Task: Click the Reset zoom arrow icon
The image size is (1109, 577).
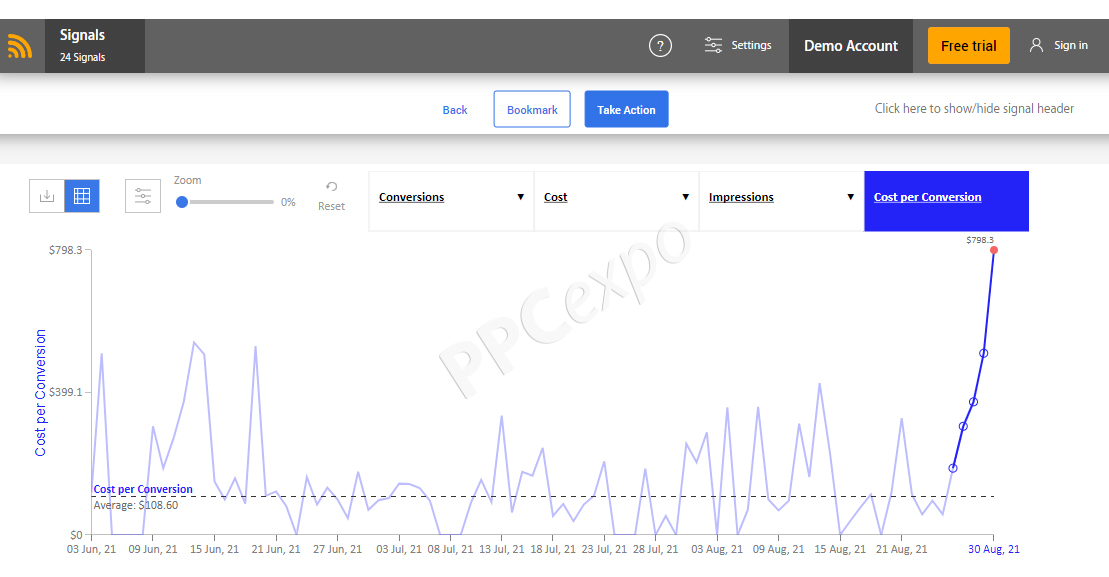Action: click(331, 187)
